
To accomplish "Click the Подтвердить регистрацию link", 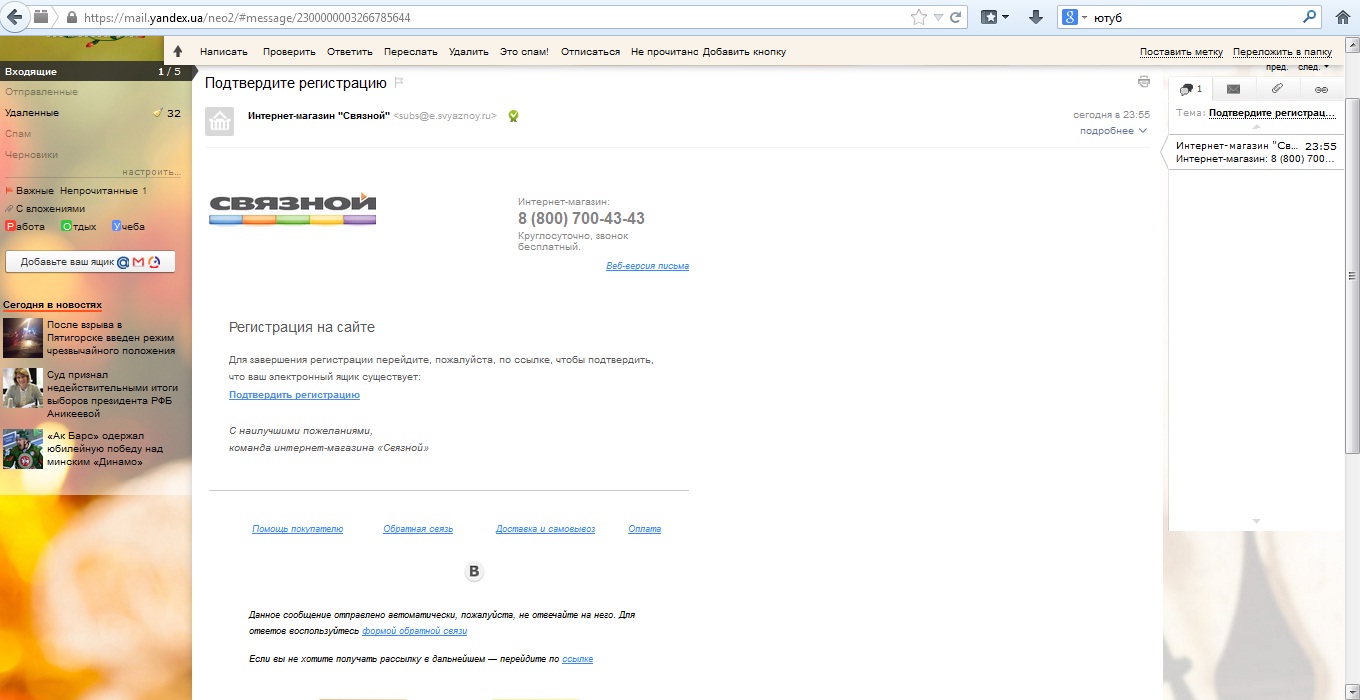I will tap(294, 395).
